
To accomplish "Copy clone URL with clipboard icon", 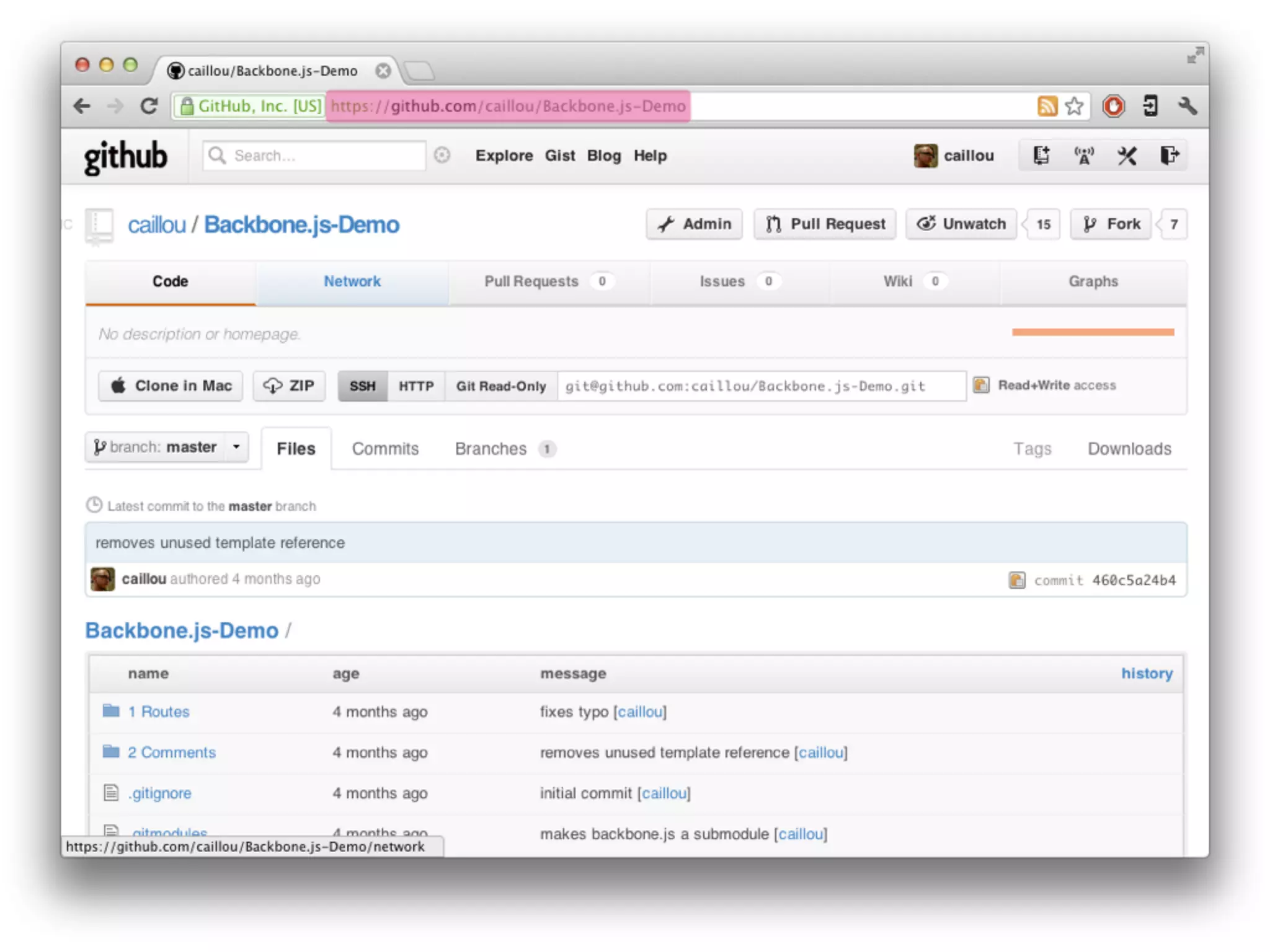I will pyautogui.click(x=981, y=385).
